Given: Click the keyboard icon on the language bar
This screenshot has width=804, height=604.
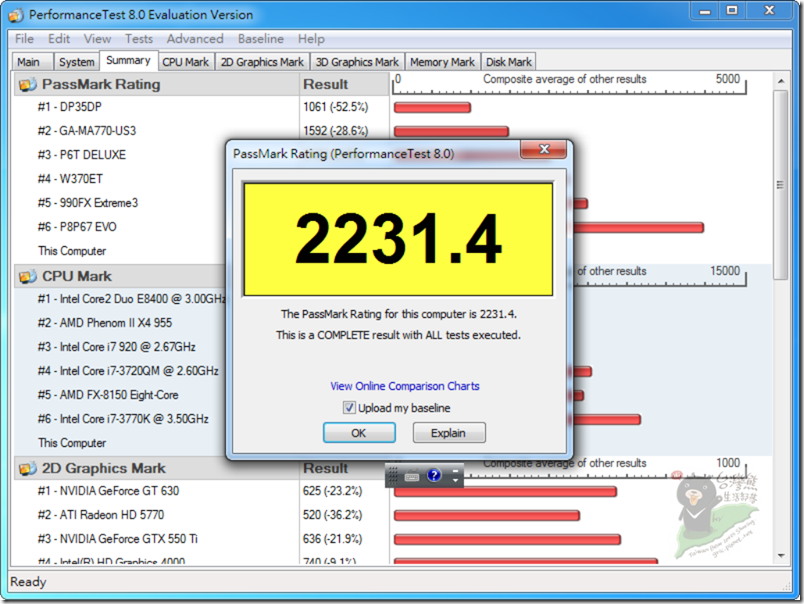Looking at the screenshot, I should [x=412, y=477].
